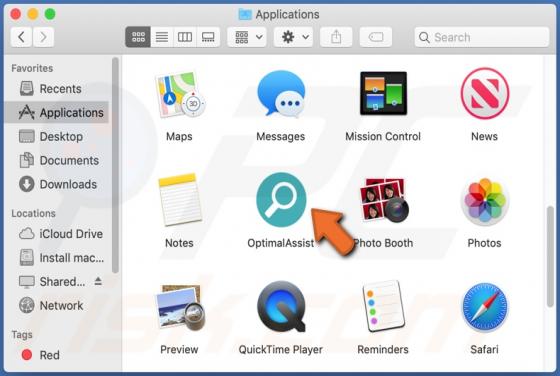Click the main file area scrollbar
The image size is (560, 376).
[550, 256]
